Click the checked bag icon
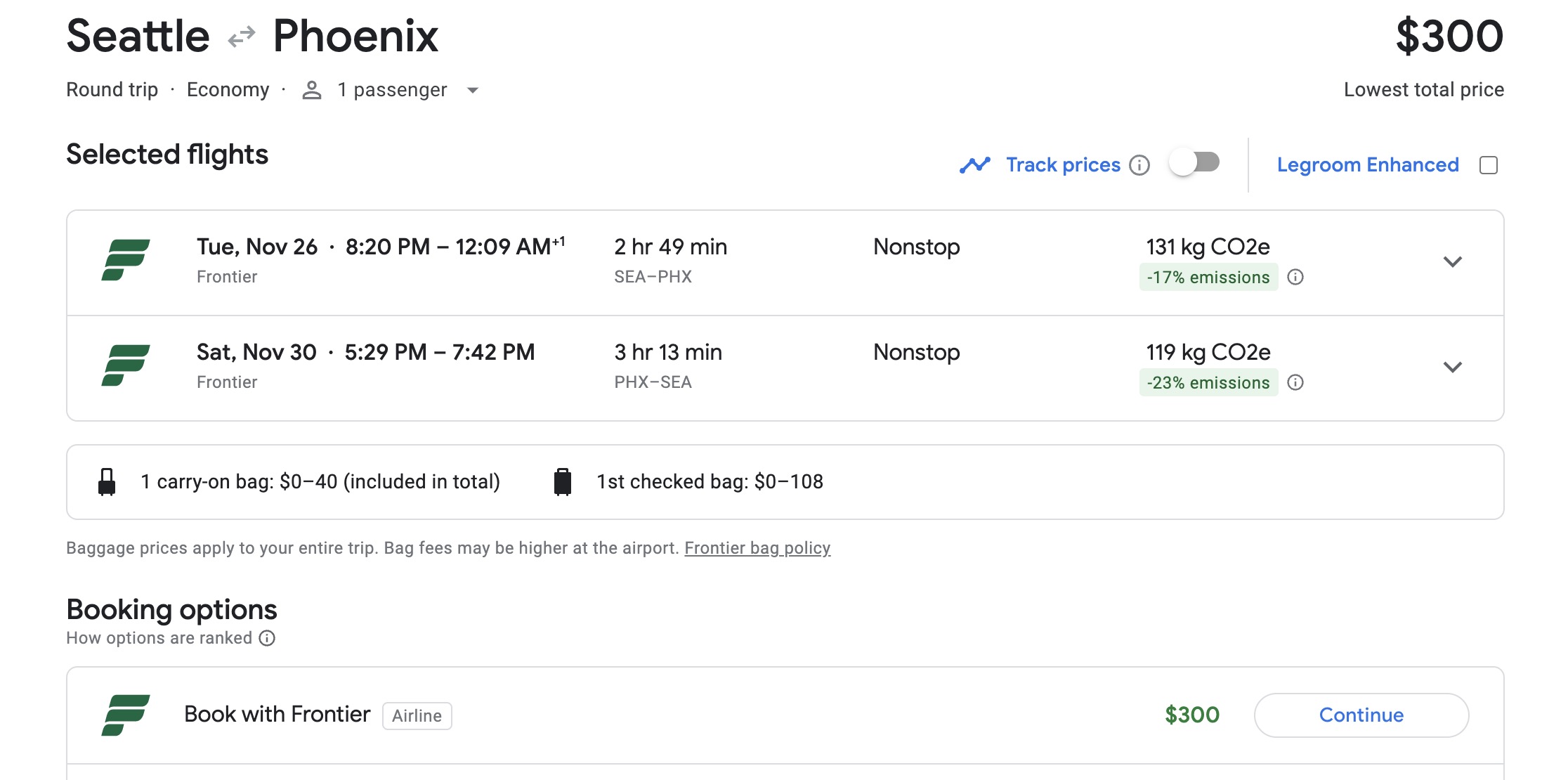Screen dimensions: 1568x780 (561, 481)
